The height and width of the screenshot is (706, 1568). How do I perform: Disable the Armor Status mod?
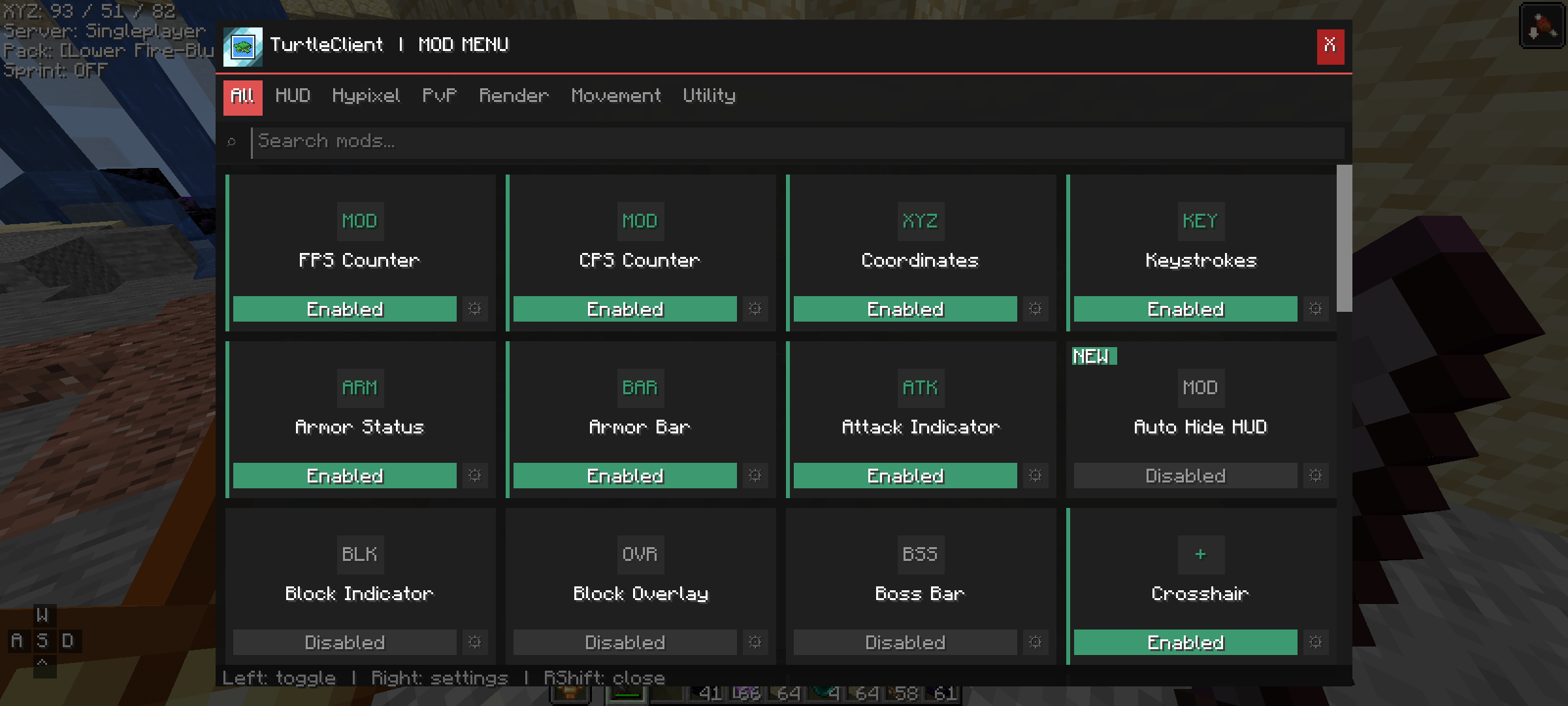click(x=345, y=475)
